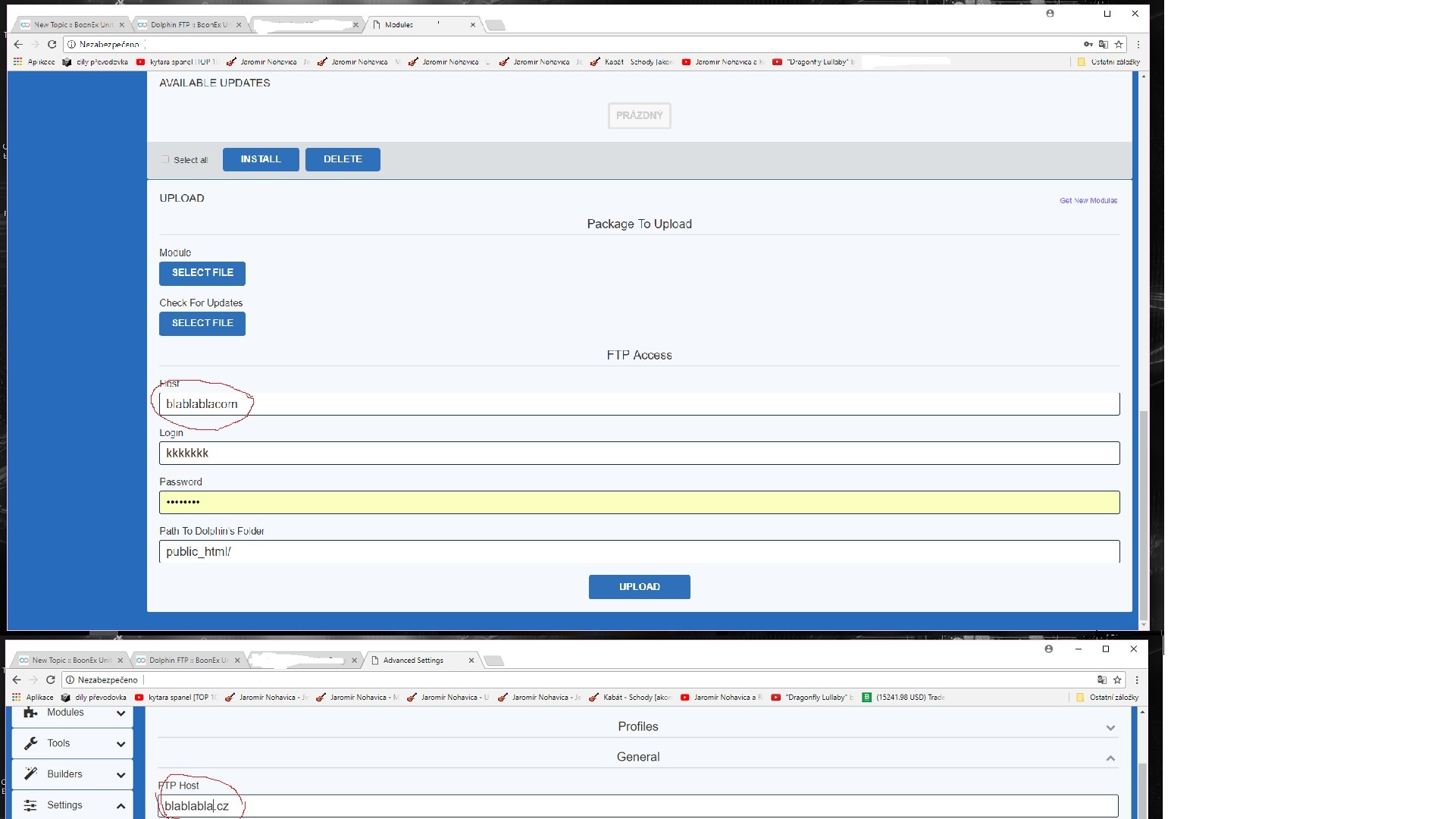1456x819 pixels.
Task: Check the Select all checkbox
Action: [165, 160]
